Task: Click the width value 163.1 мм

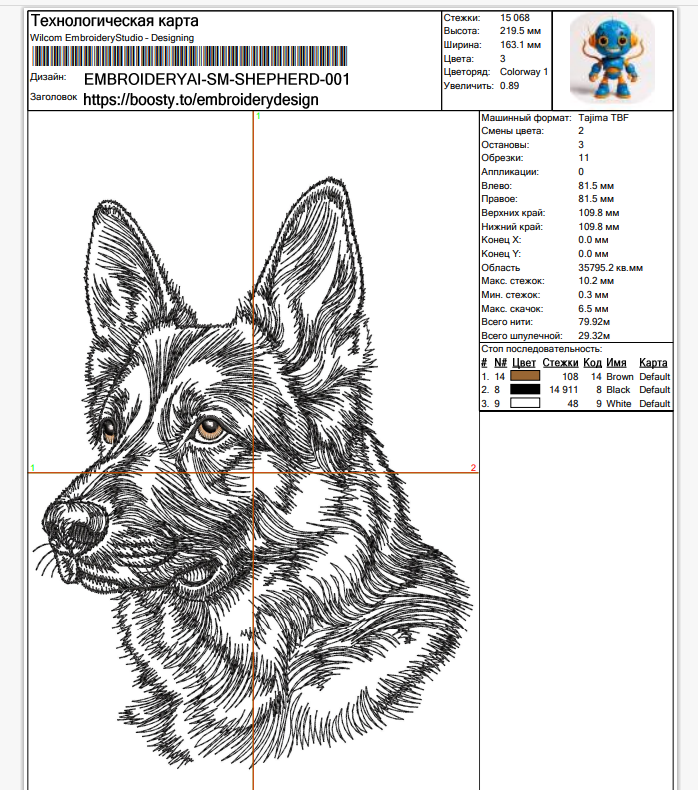Action: click(520, 45)
